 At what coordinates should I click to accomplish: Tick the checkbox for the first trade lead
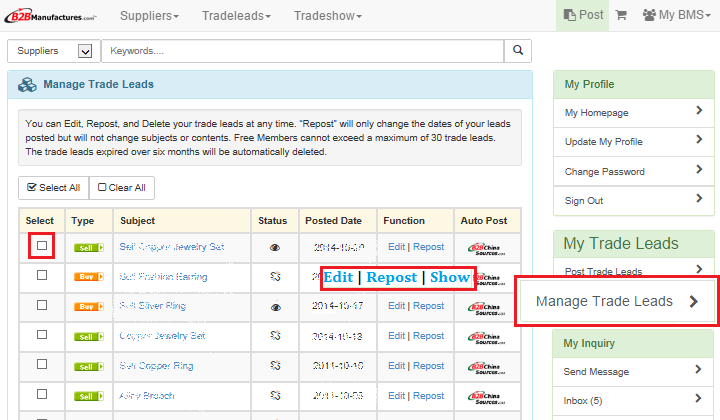tap(42, 246)
